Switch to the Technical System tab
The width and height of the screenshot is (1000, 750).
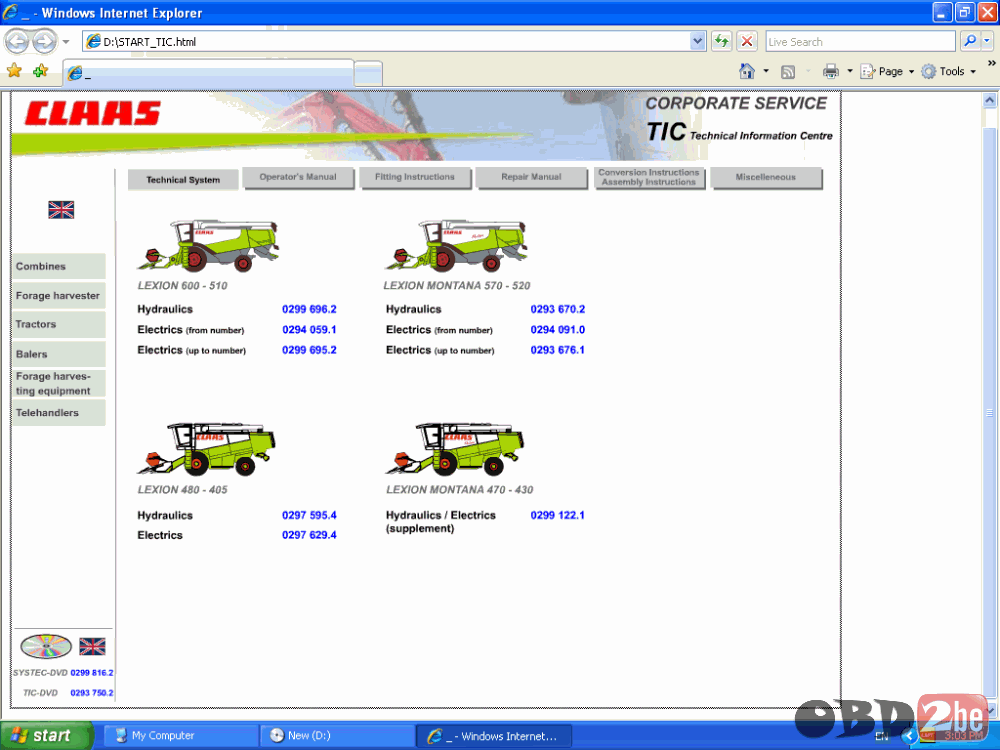pyautogui.click(x=183, y=180)
